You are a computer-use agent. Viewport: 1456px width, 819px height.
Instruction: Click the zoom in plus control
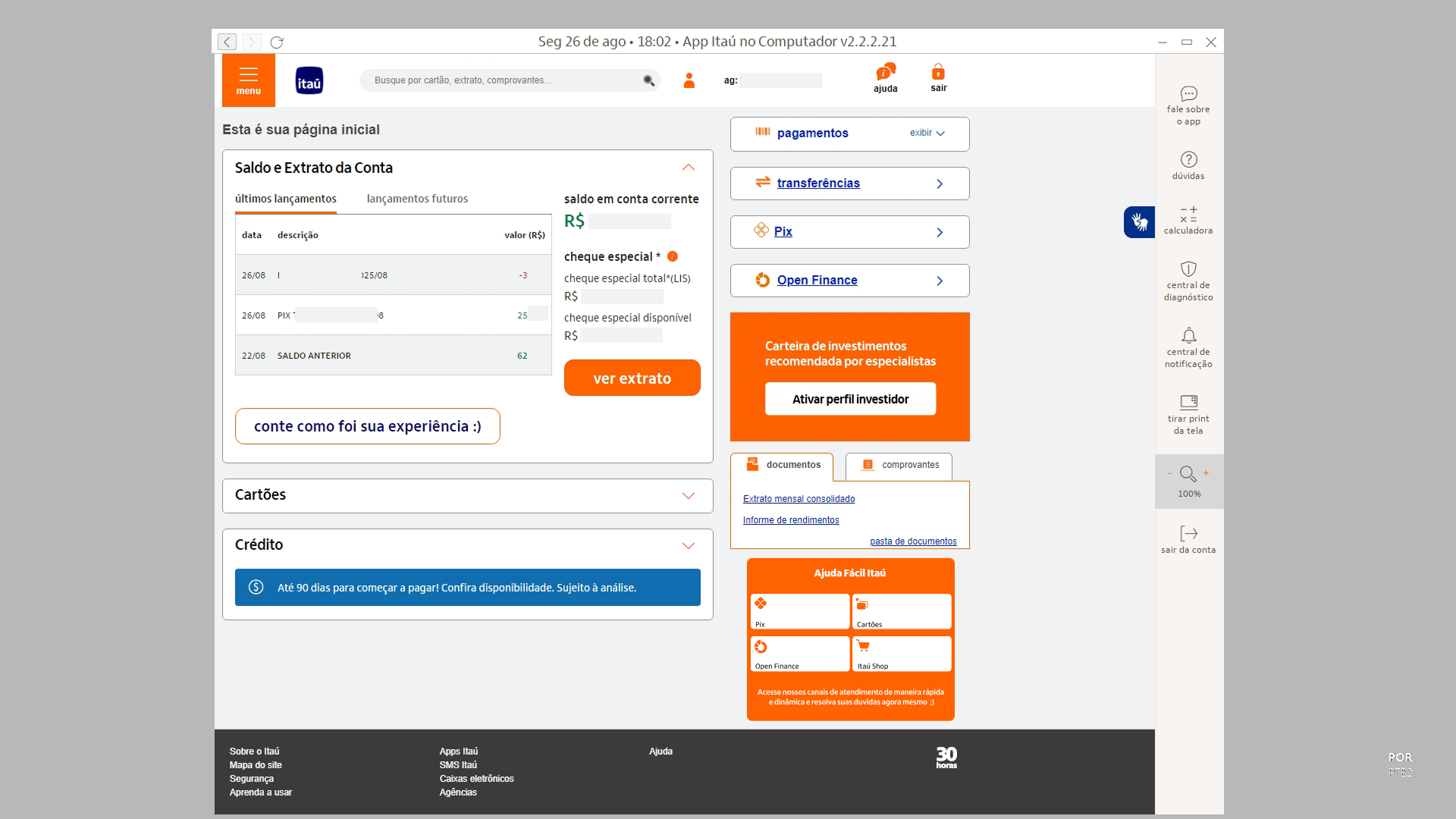tap(1206, 473)
